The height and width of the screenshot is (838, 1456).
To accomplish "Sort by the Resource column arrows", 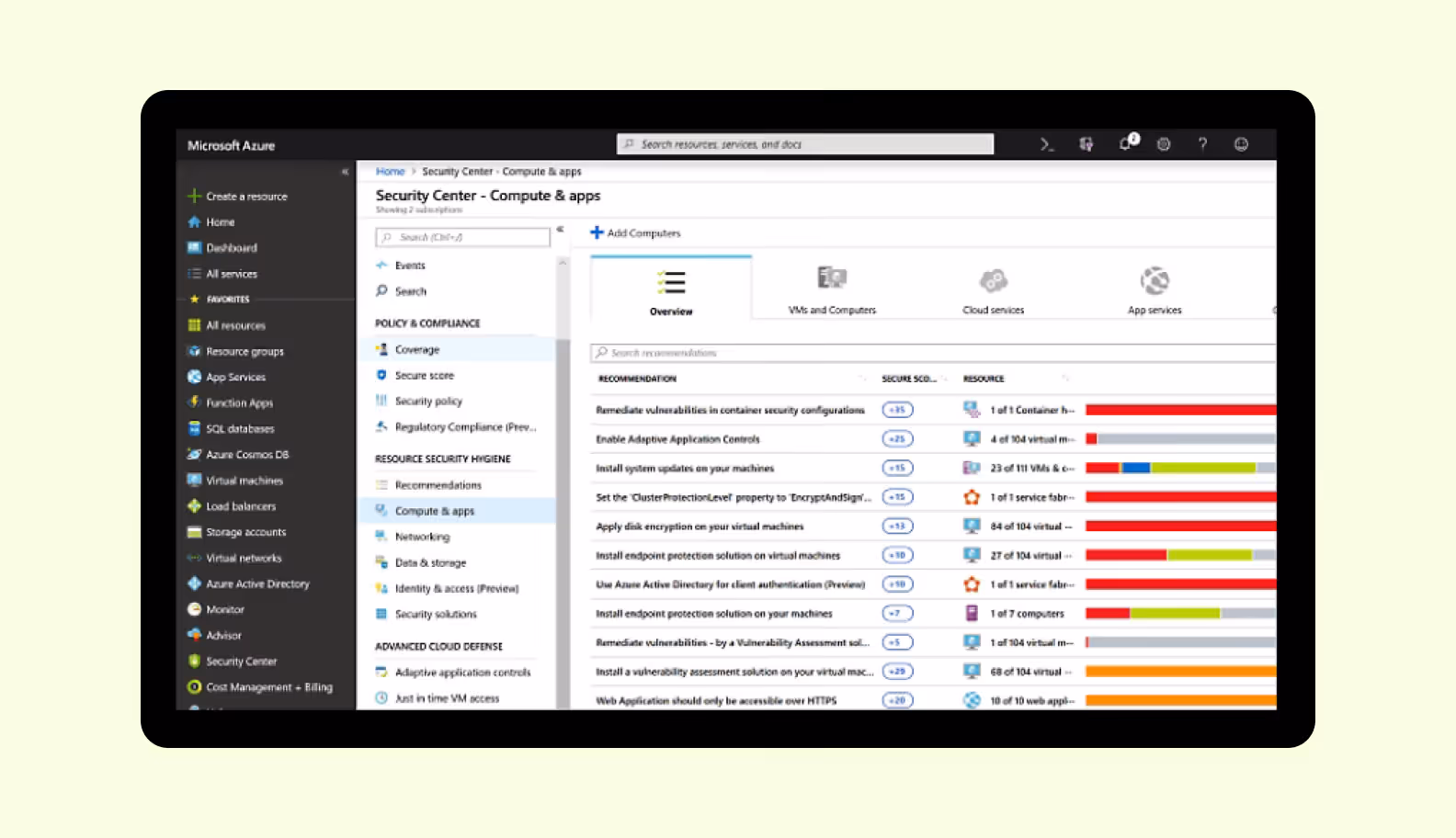I will (1065, 379).
